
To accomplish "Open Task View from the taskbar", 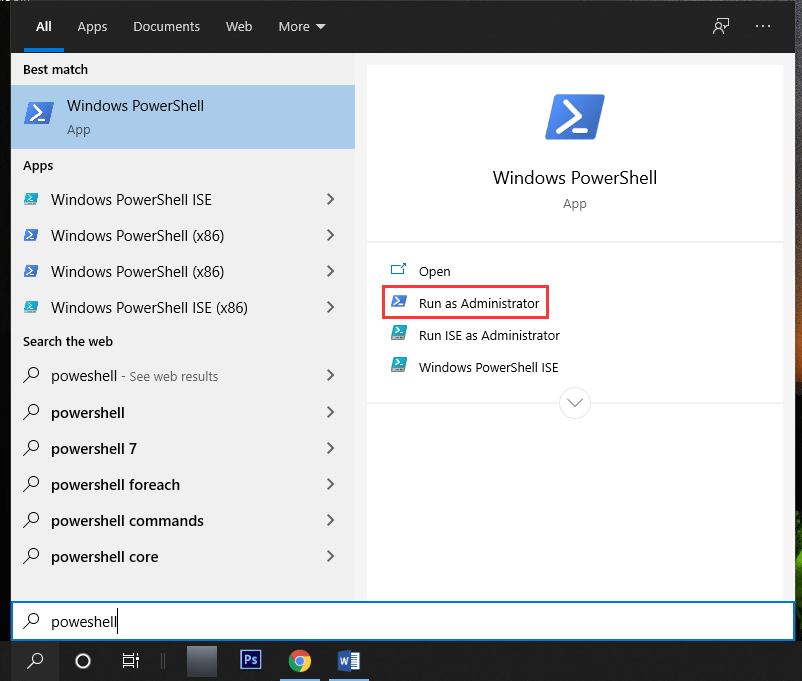I will click(130, 661).
